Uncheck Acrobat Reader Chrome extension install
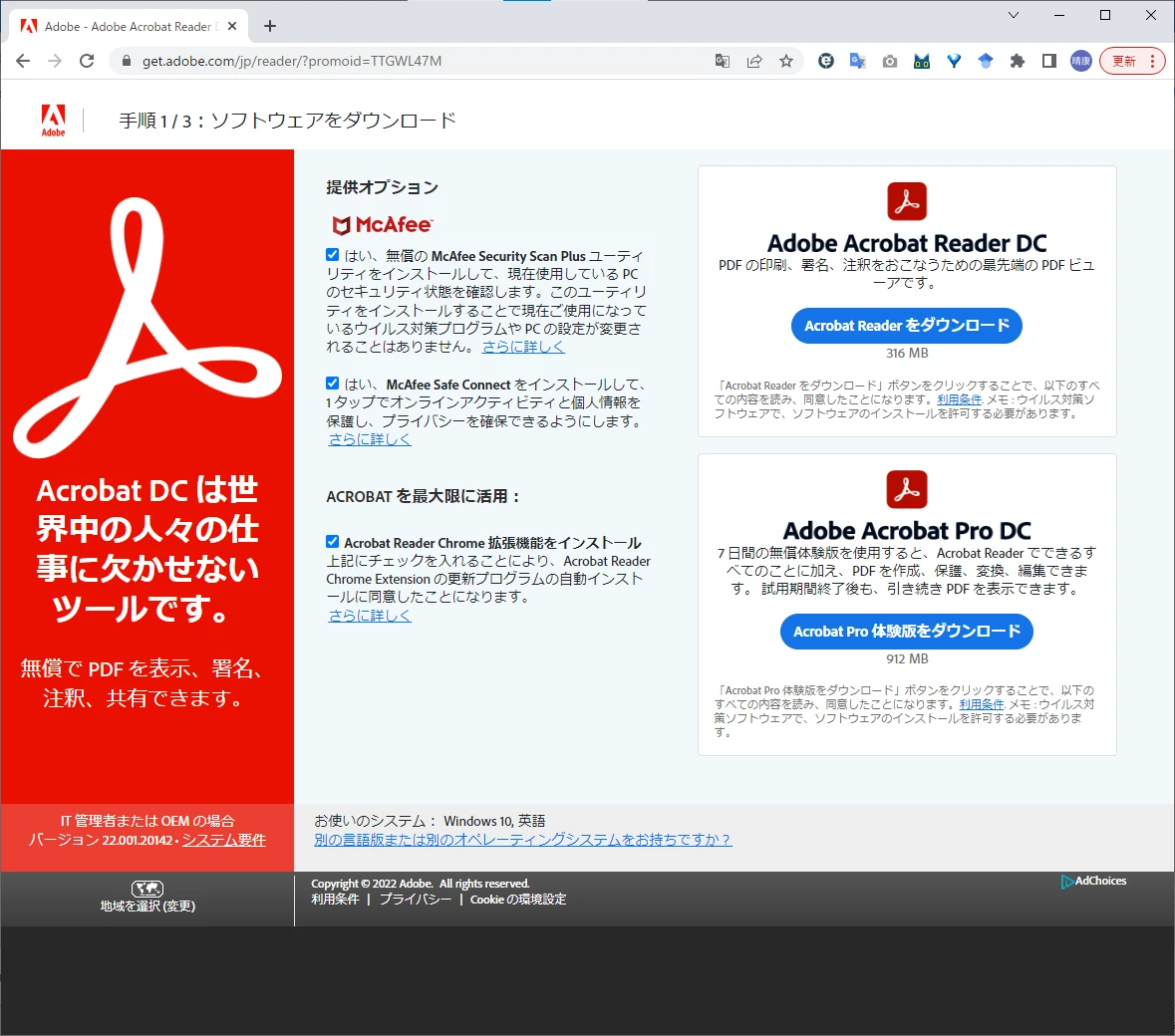Image resolution: width=1175 pixels, height=1036 pixels. (x=333, y=541)
